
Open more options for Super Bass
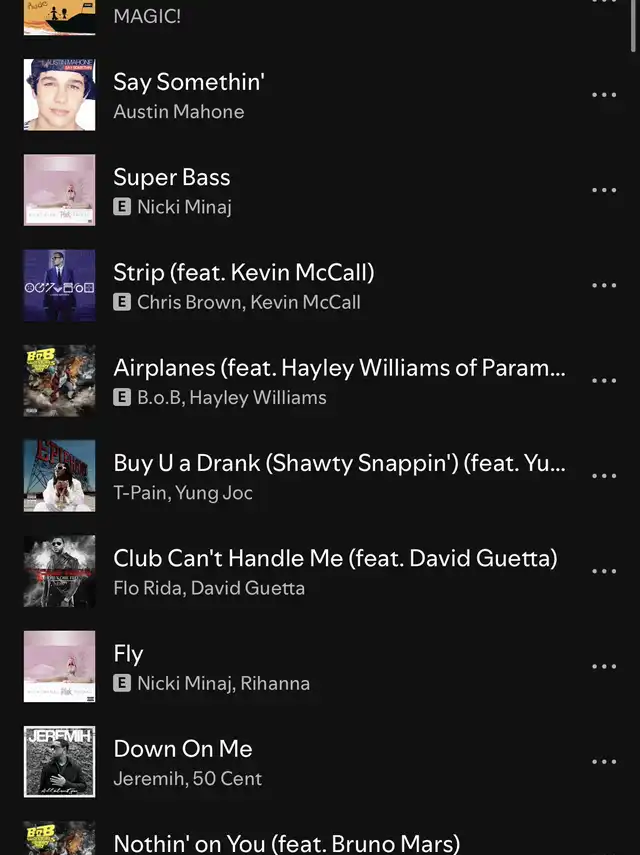click(x=604, y=190)
